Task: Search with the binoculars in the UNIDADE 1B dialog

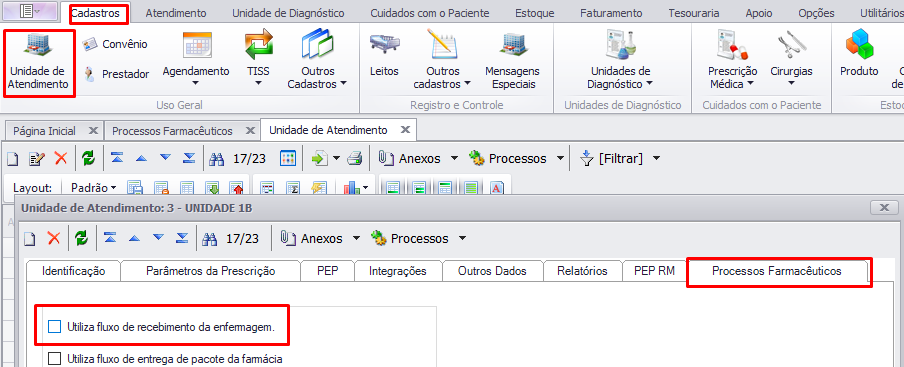Action: tap(210, 239)
